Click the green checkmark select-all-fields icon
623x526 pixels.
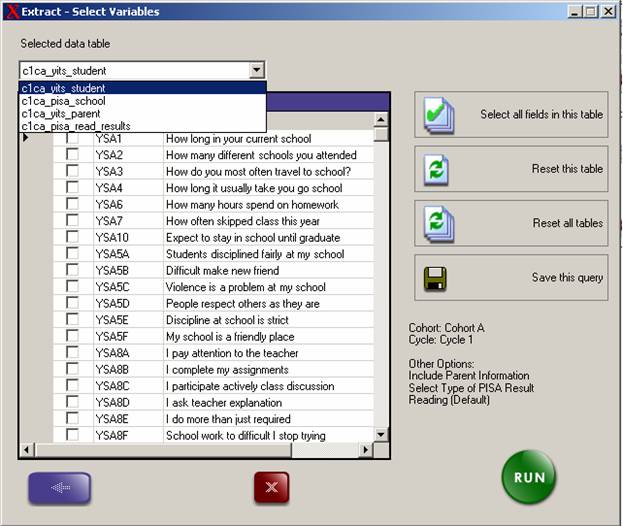[x=438, y=114]
